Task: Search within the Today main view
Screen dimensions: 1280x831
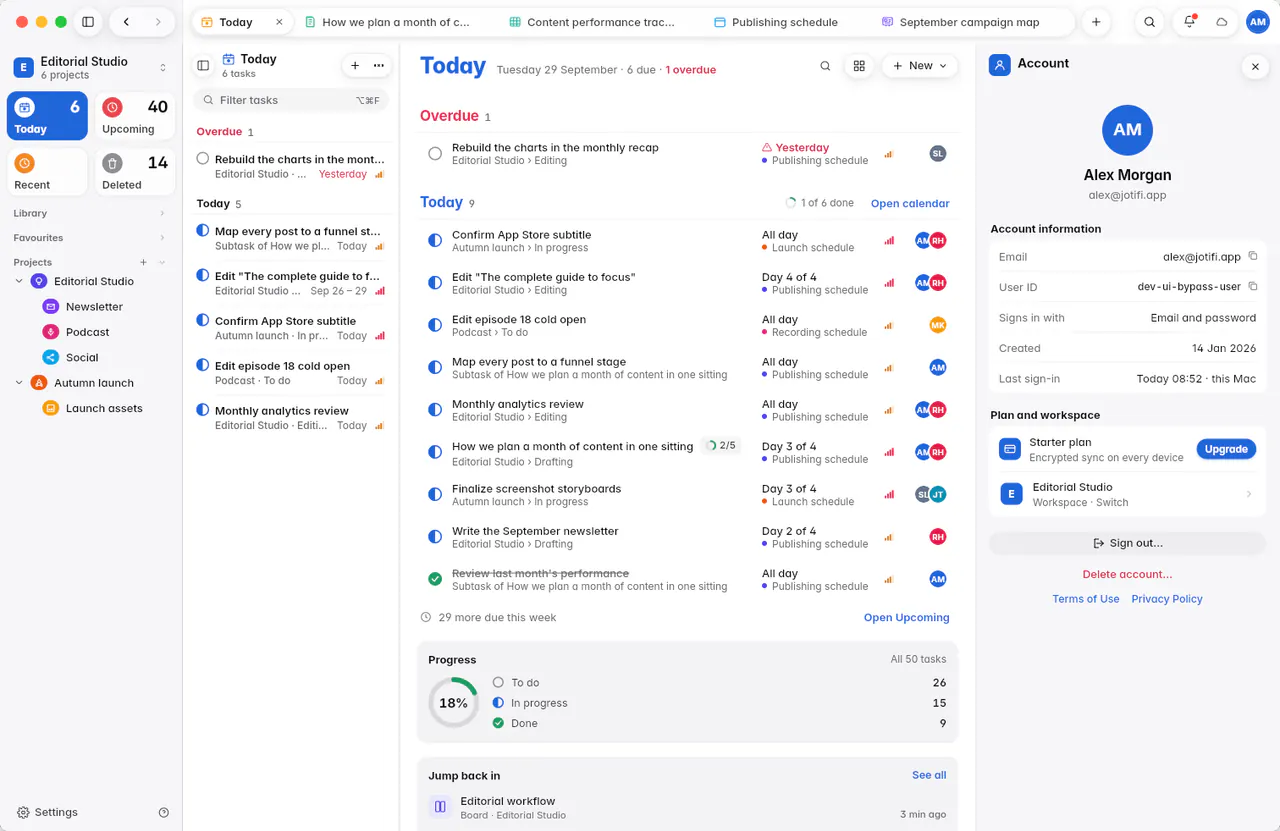Action: (x=825, y=66)
